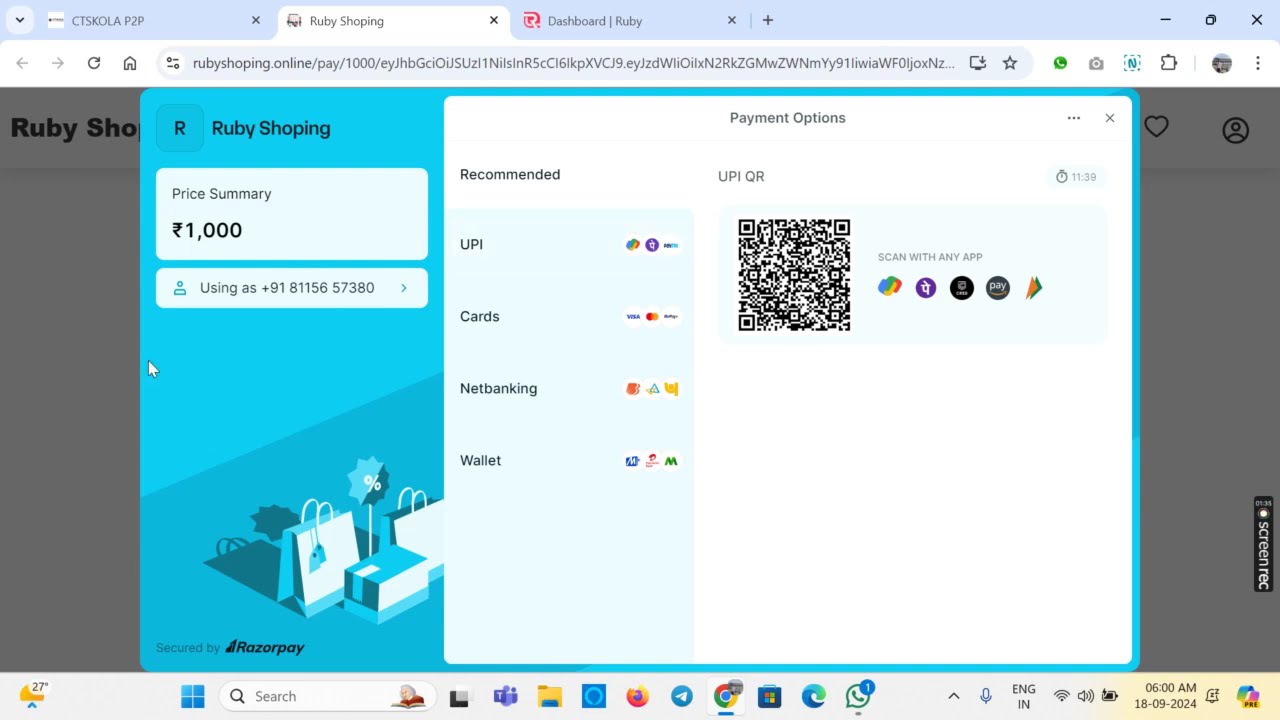
Task: Click the Price Summary label
Action: (x=221, y=194)
